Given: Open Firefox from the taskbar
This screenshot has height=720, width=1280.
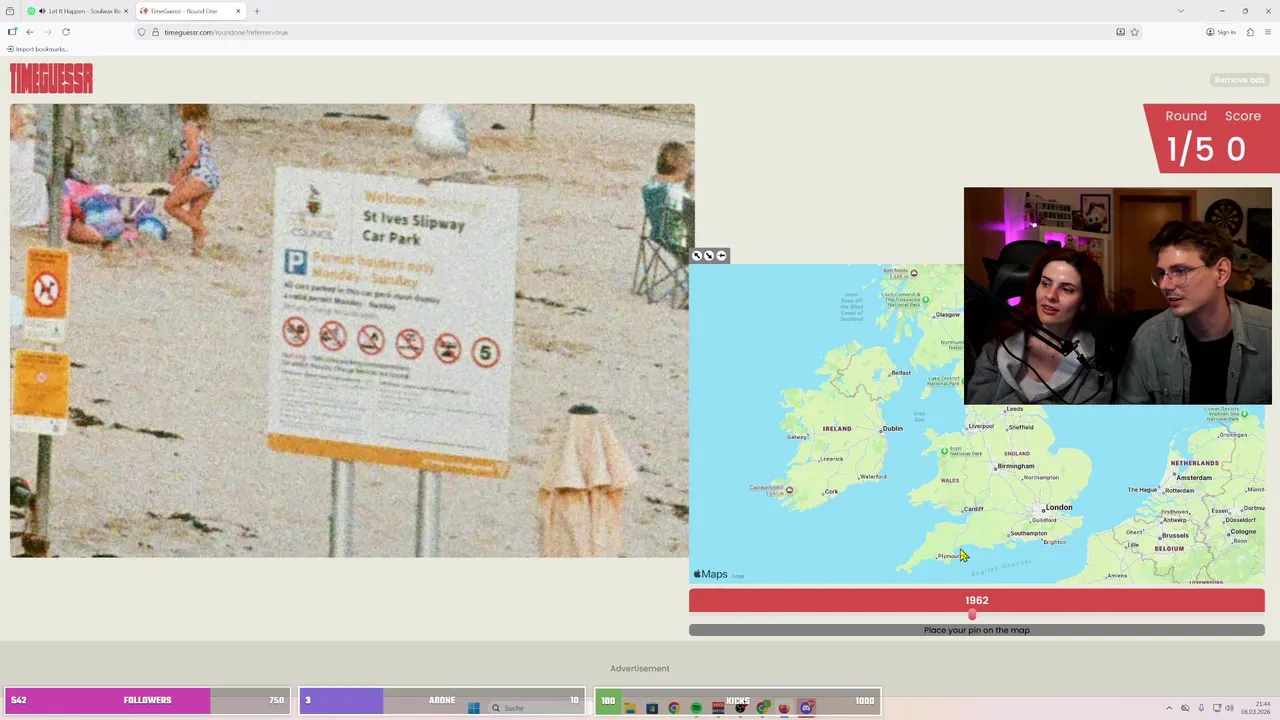Looking at the screenshot, I should coord(783,708).
